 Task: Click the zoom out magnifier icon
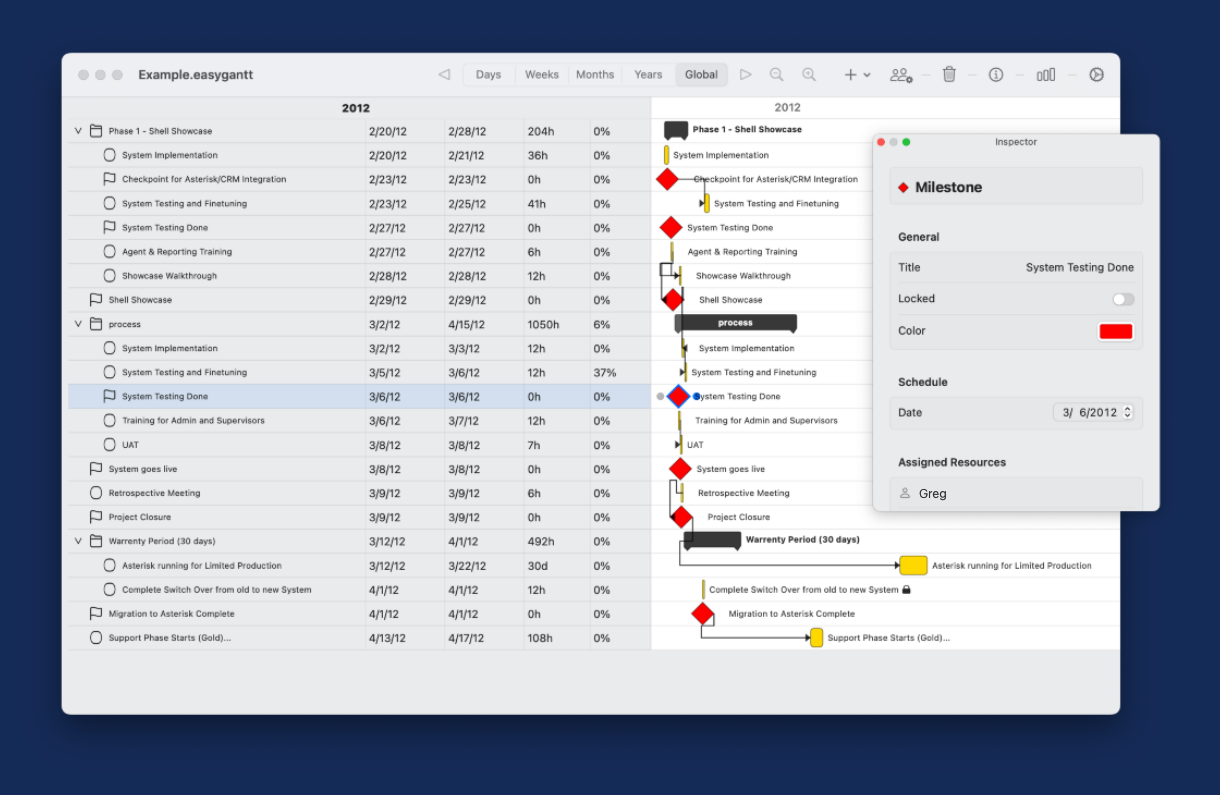coord(776,75)
